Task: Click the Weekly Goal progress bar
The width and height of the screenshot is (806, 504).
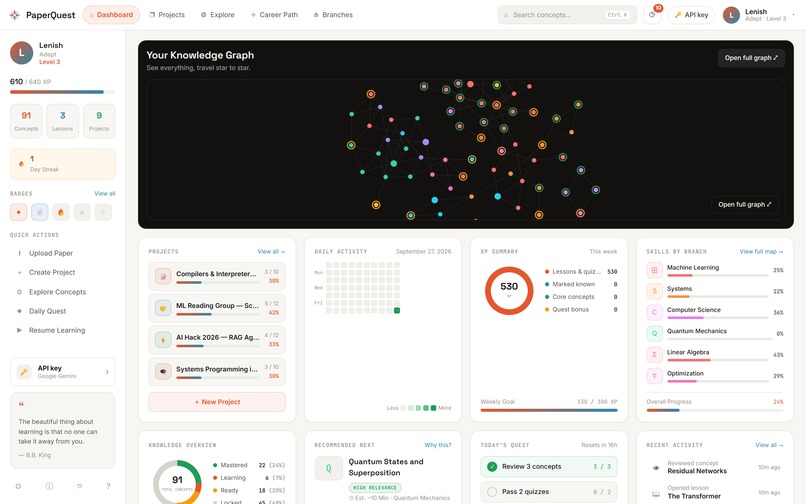Action: click(x=549, y=410)
